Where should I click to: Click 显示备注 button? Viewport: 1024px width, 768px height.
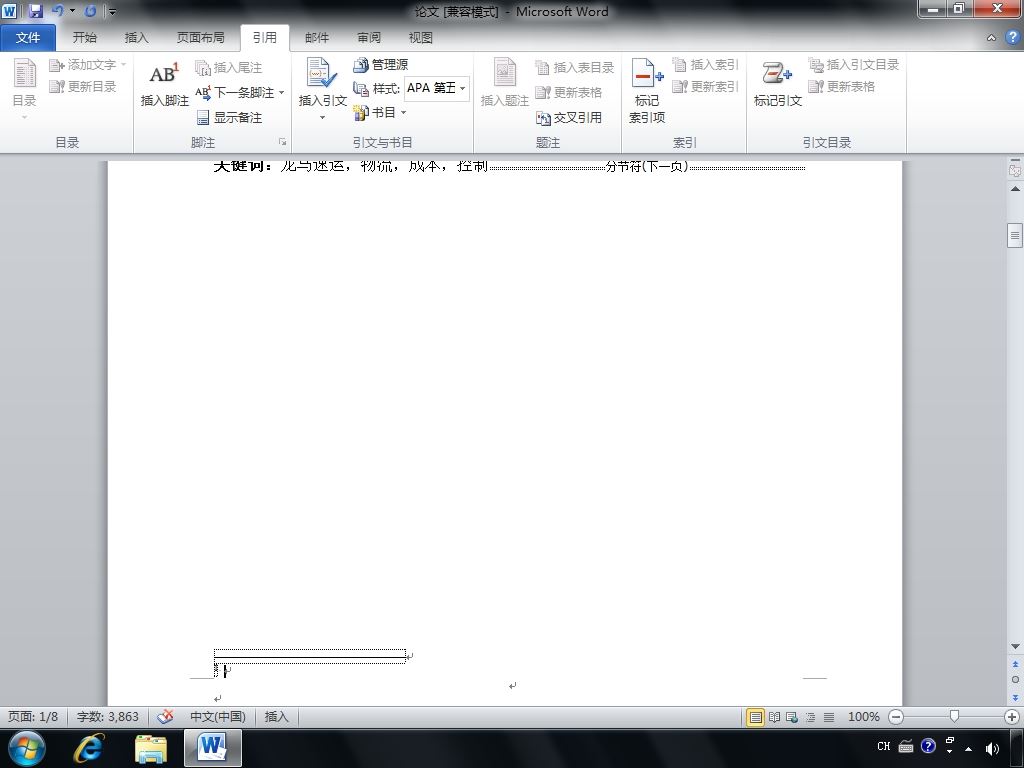tap(229, 118)
